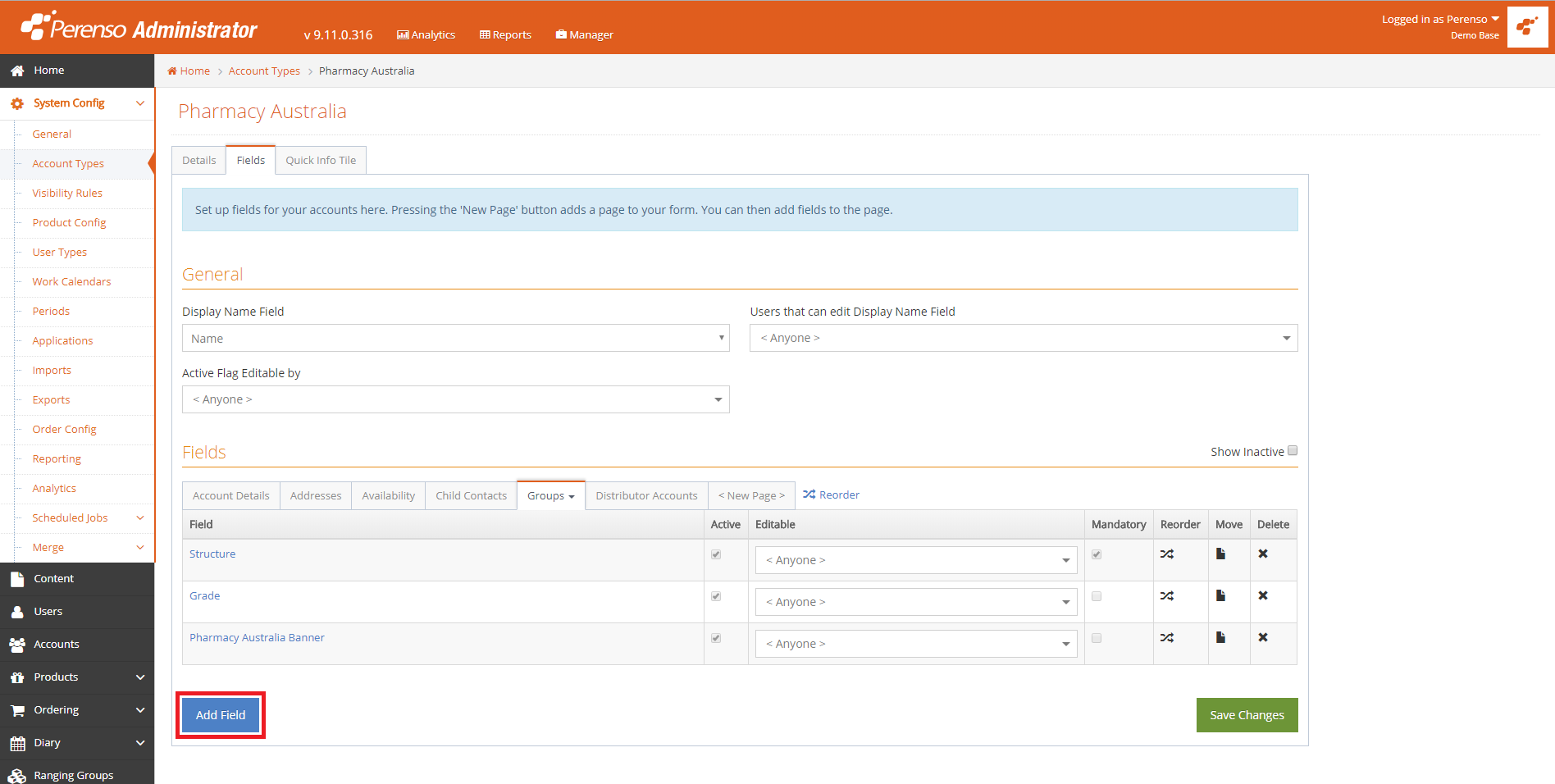Click the Diary calendar icon
Image resolution: width=1555 pixels, height=784 pixels.
[x=17, y=743]
